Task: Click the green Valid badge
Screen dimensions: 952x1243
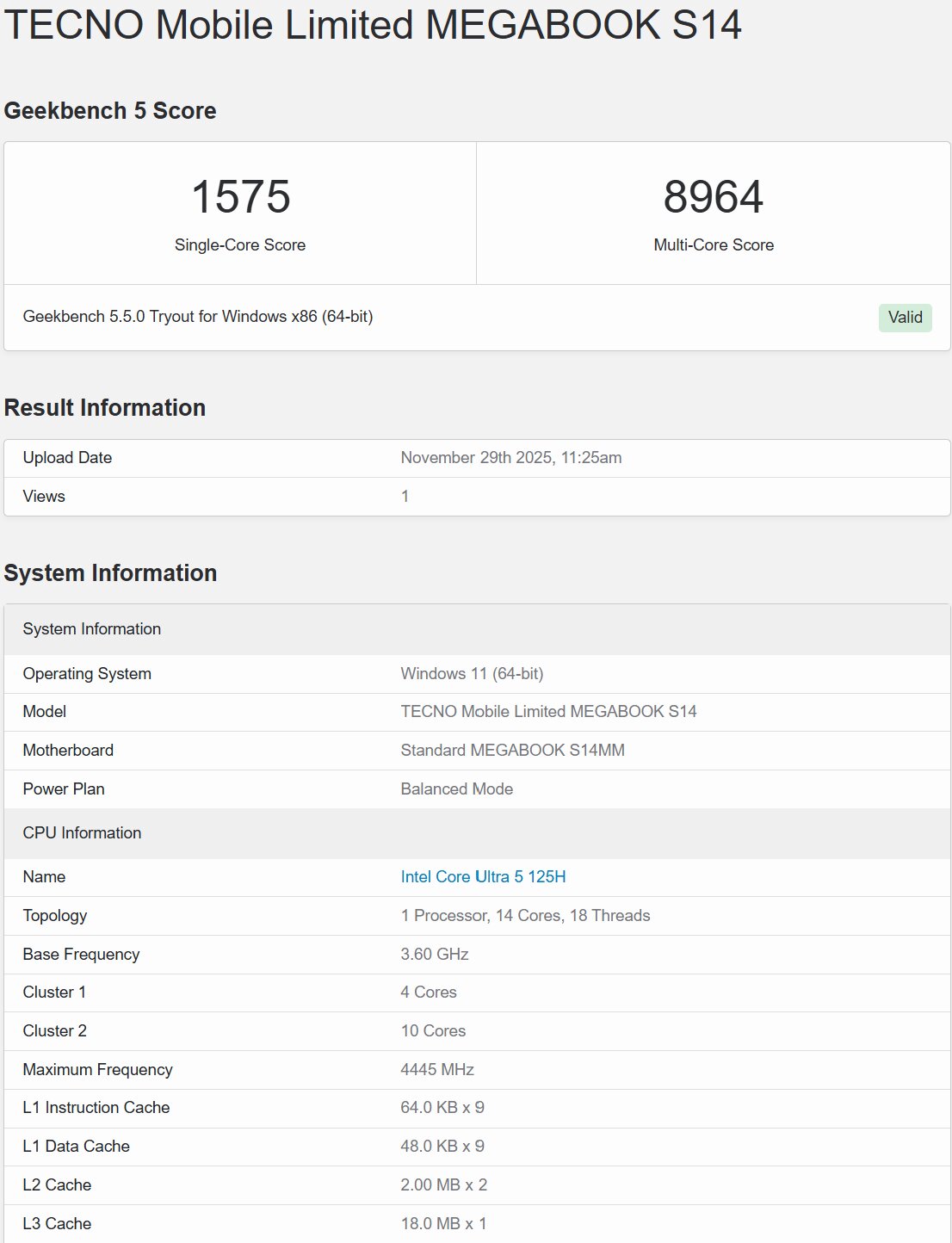Action: 905,317
